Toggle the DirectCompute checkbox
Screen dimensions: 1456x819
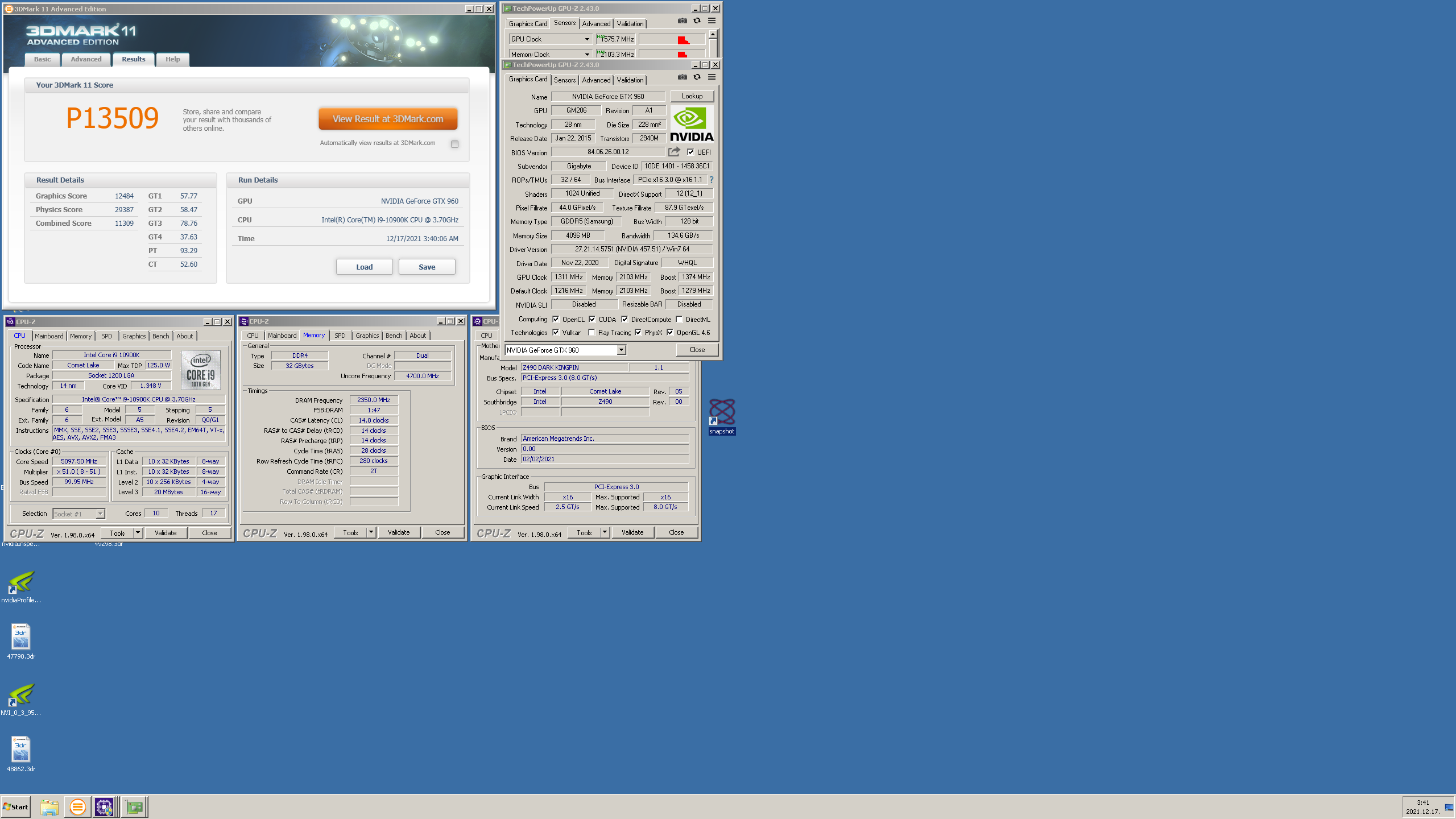(624, 319)
